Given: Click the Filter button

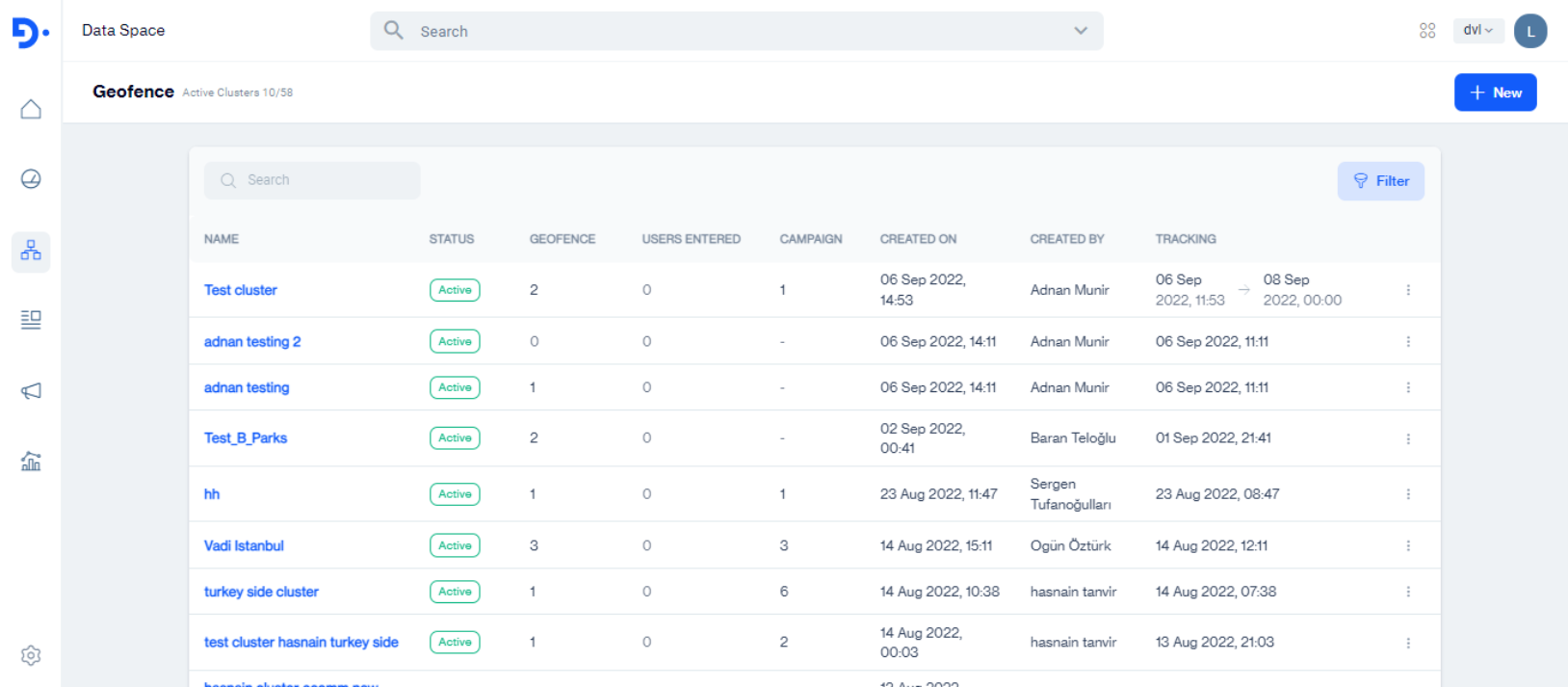Looking at the screenshot, I should [x=1380, y=181].
